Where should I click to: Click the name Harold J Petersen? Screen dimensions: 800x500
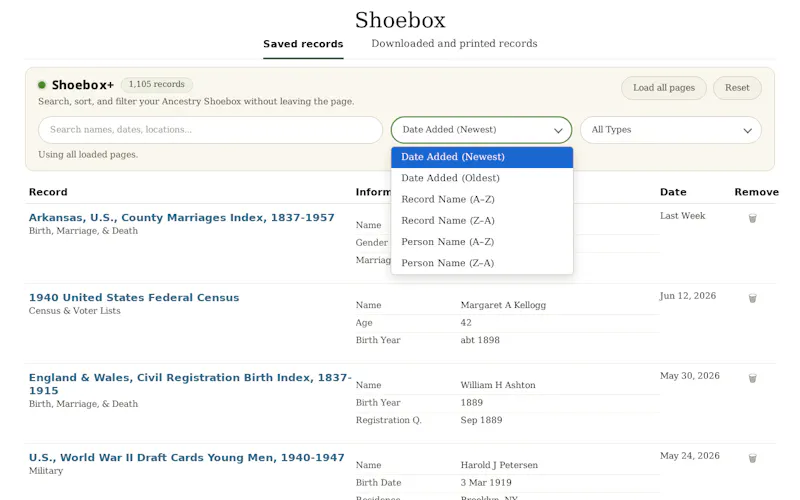point(499,465)
